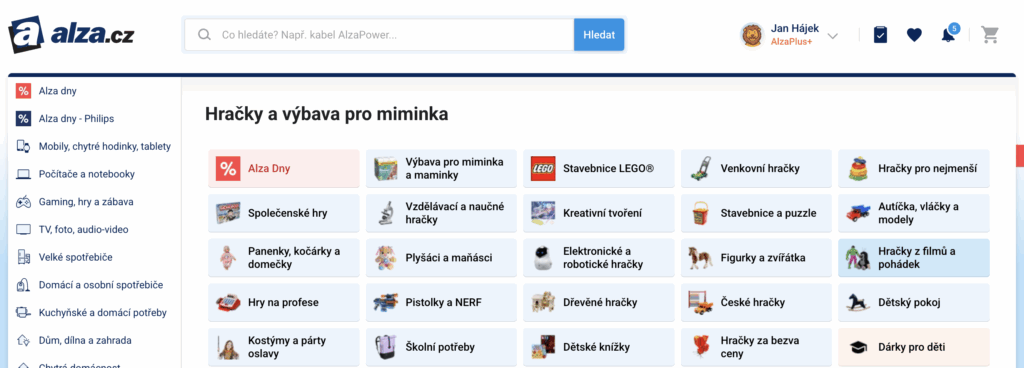Click the Hledat search button

(599, 35)
